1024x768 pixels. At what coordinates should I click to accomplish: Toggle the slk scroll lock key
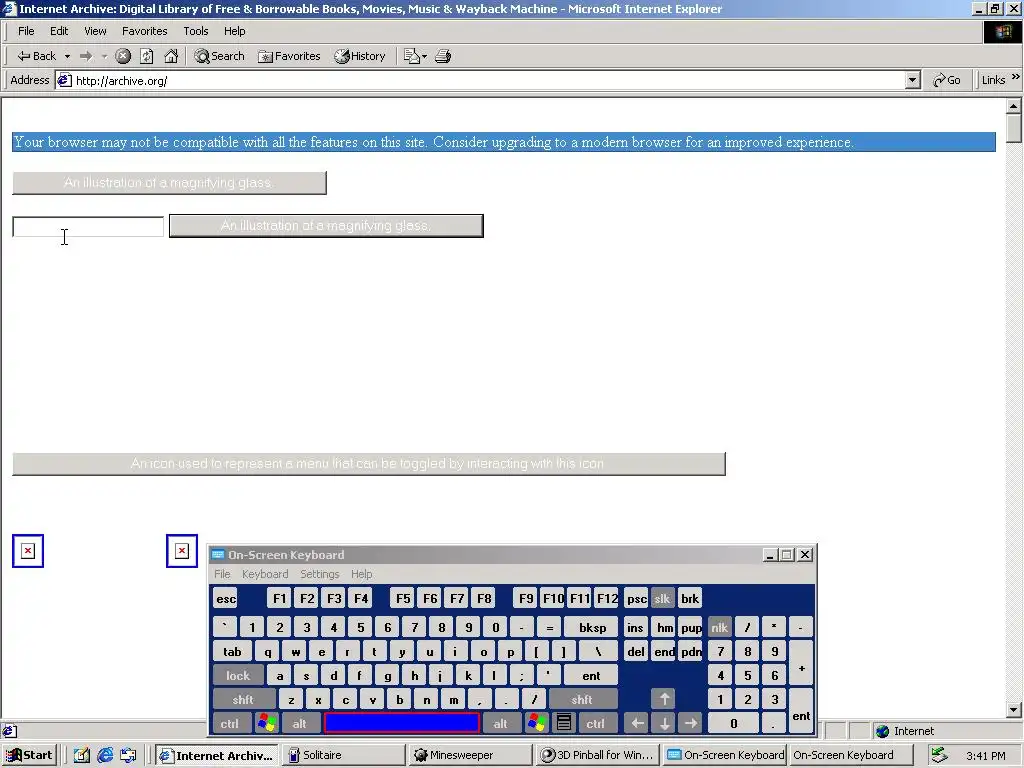coord(662,599)
